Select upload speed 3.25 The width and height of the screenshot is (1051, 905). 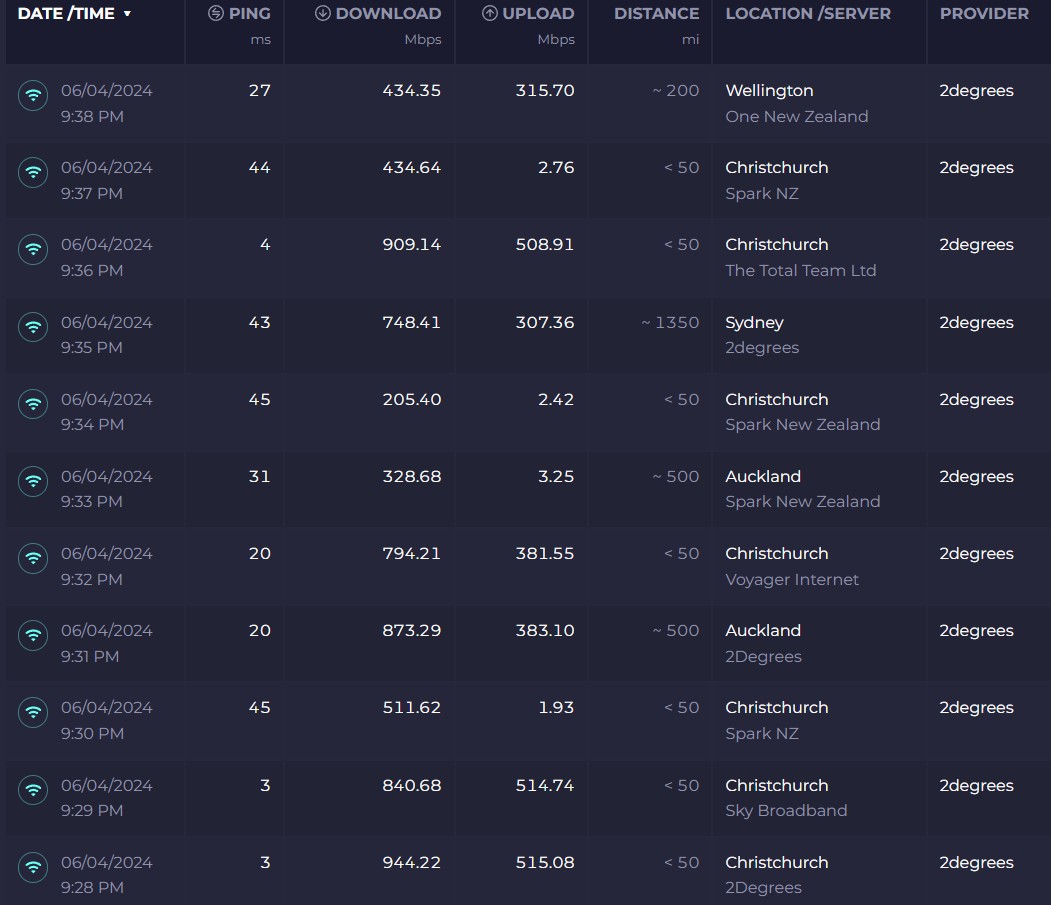(x=556, y=477)
